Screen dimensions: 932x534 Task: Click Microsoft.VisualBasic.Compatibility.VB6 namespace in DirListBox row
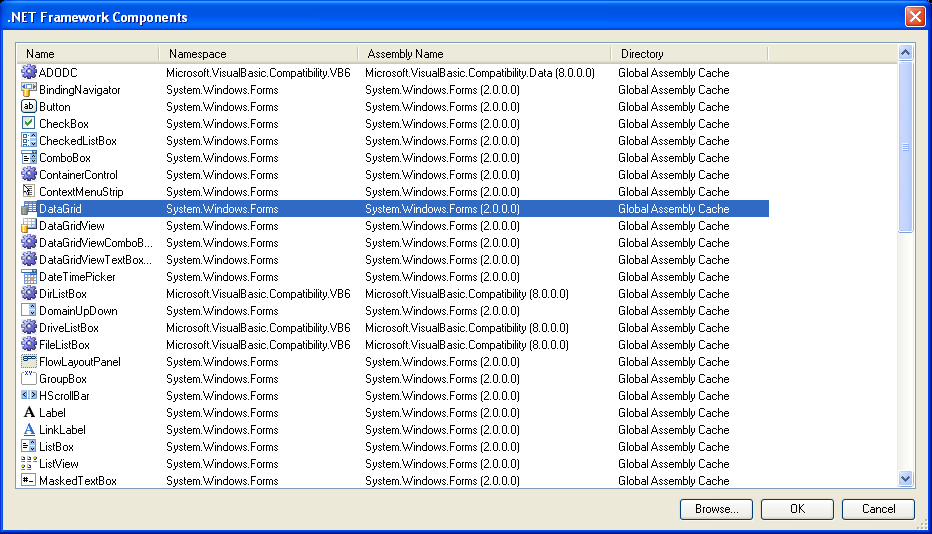point(258,294)
